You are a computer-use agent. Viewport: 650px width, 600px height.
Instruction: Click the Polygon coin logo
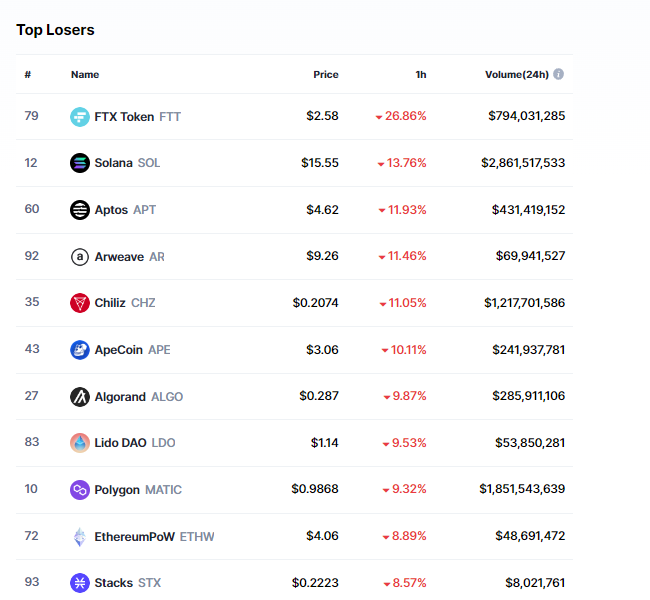pos(80,490)
